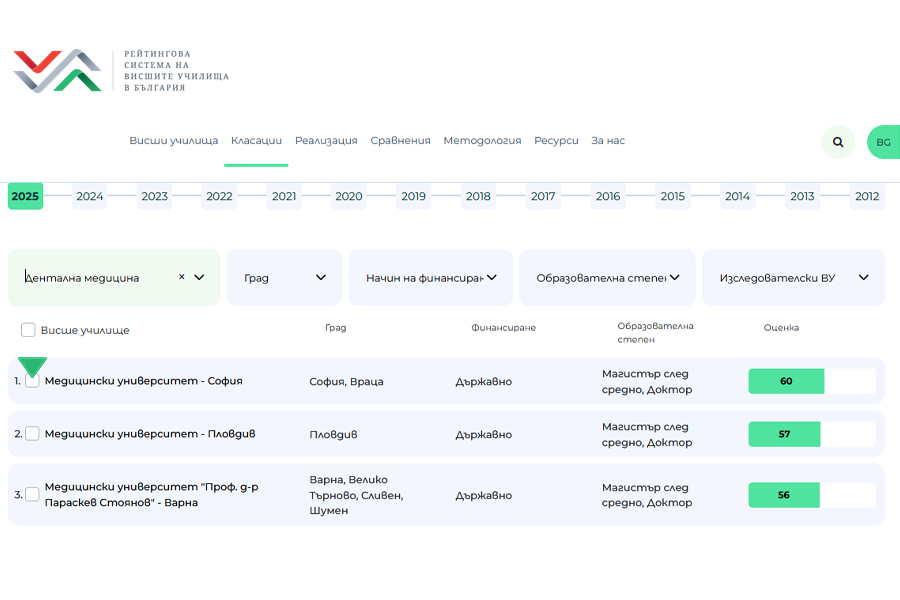
Task: Check the box for Медицински университет - София
Action: 33,381
